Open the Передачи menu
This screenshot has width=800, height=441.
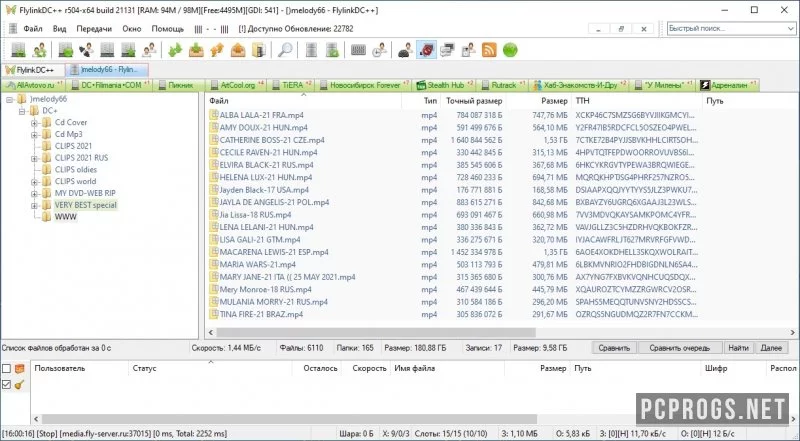(x=94, y=29)
